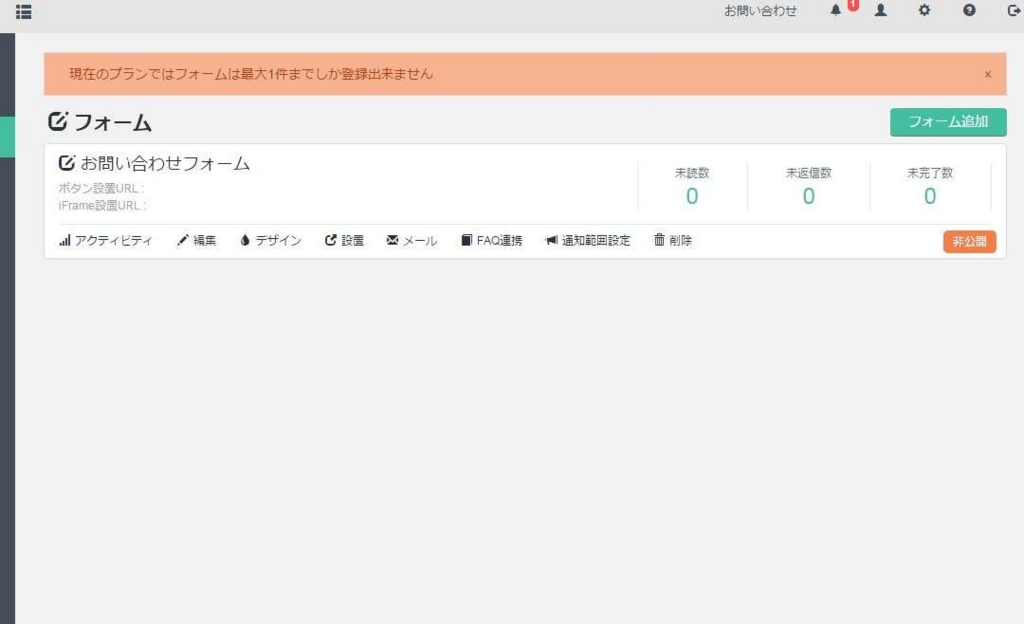Open the お問い合わせ menu item
This screenshot has height=624, width=1024.
click(x=761, y=11)
